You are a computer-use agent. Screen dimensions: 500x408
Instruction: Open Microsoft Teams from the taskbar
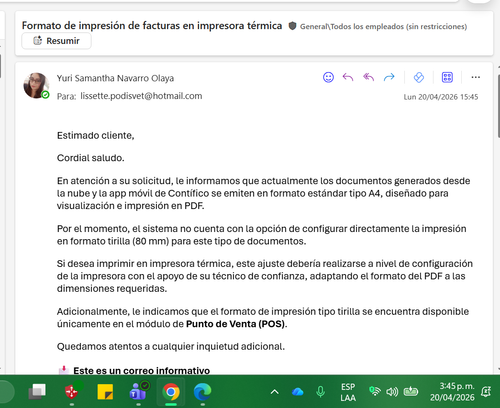(138, 391)
